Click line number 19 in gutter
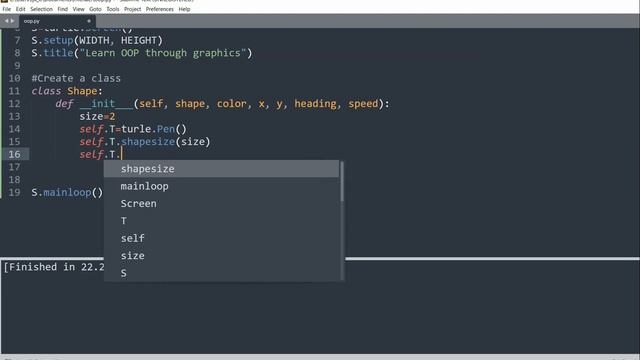This screenshot has width=640, height=360. pos(14,192)
